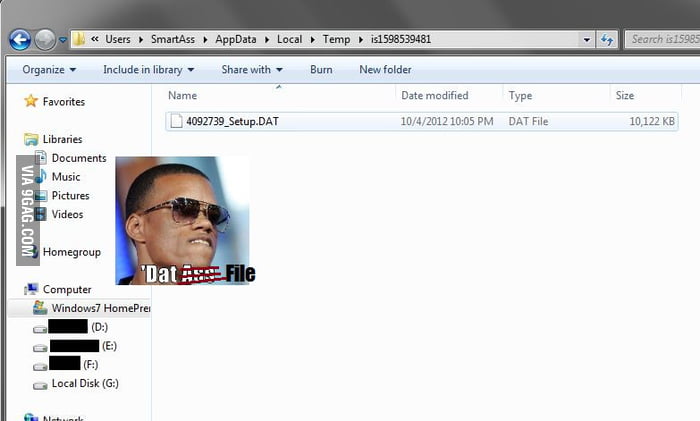Screen dimensions: 700x421
Task: Open the (F:) drive
Action: [91, 365]
